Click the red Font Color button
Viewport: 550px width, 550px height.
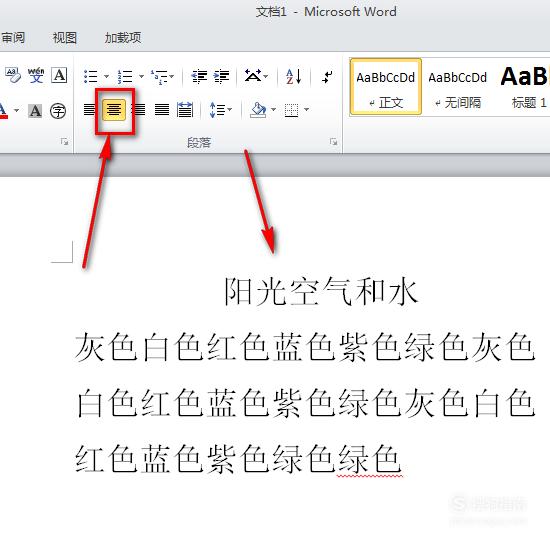[3, 110]
